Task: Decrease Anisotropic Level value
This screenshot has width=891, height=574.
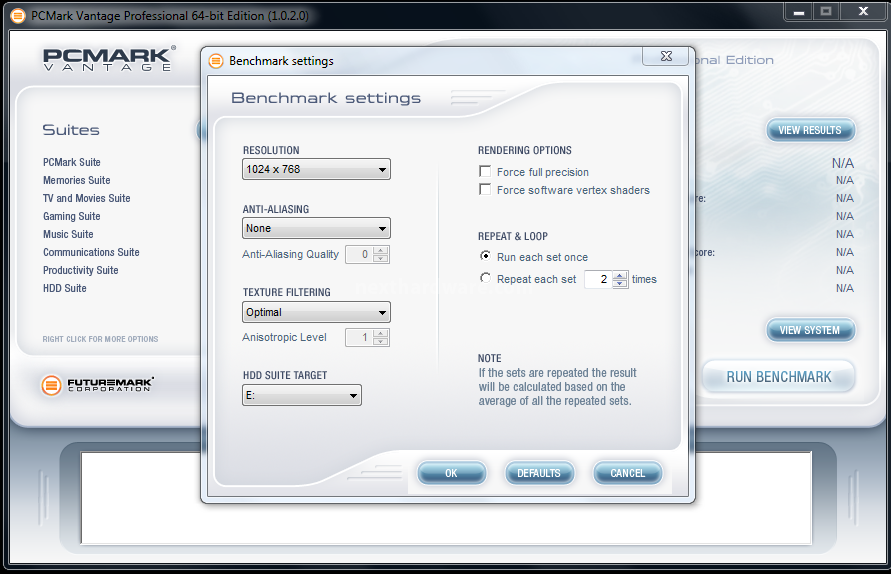Action: pos(381,342)
